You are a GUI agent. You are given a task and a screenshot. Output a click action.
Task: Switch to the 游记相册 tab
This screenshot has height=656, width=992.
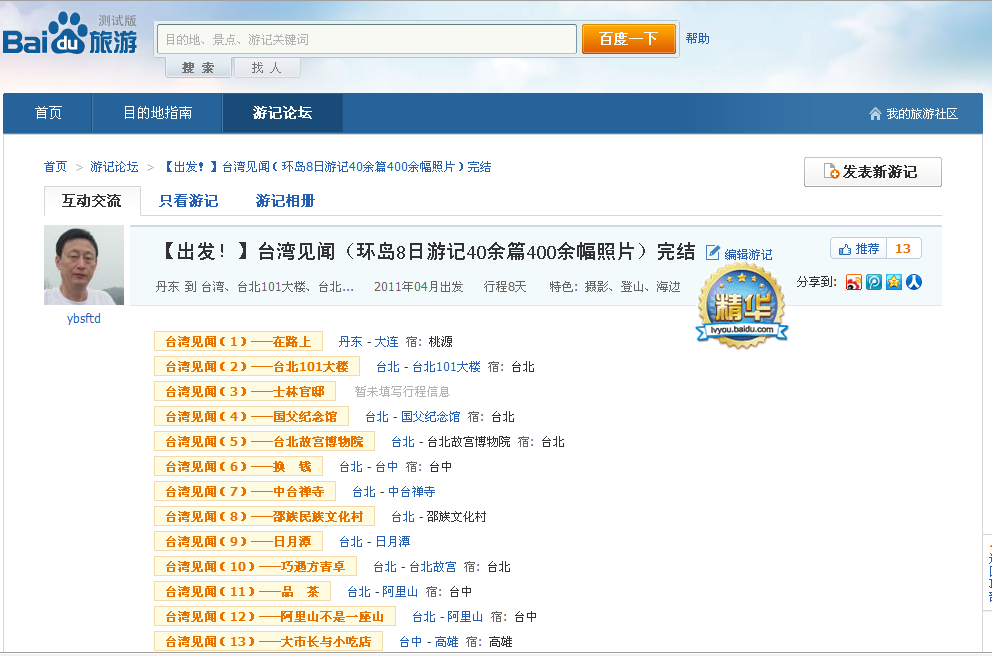tap(285, 201)
